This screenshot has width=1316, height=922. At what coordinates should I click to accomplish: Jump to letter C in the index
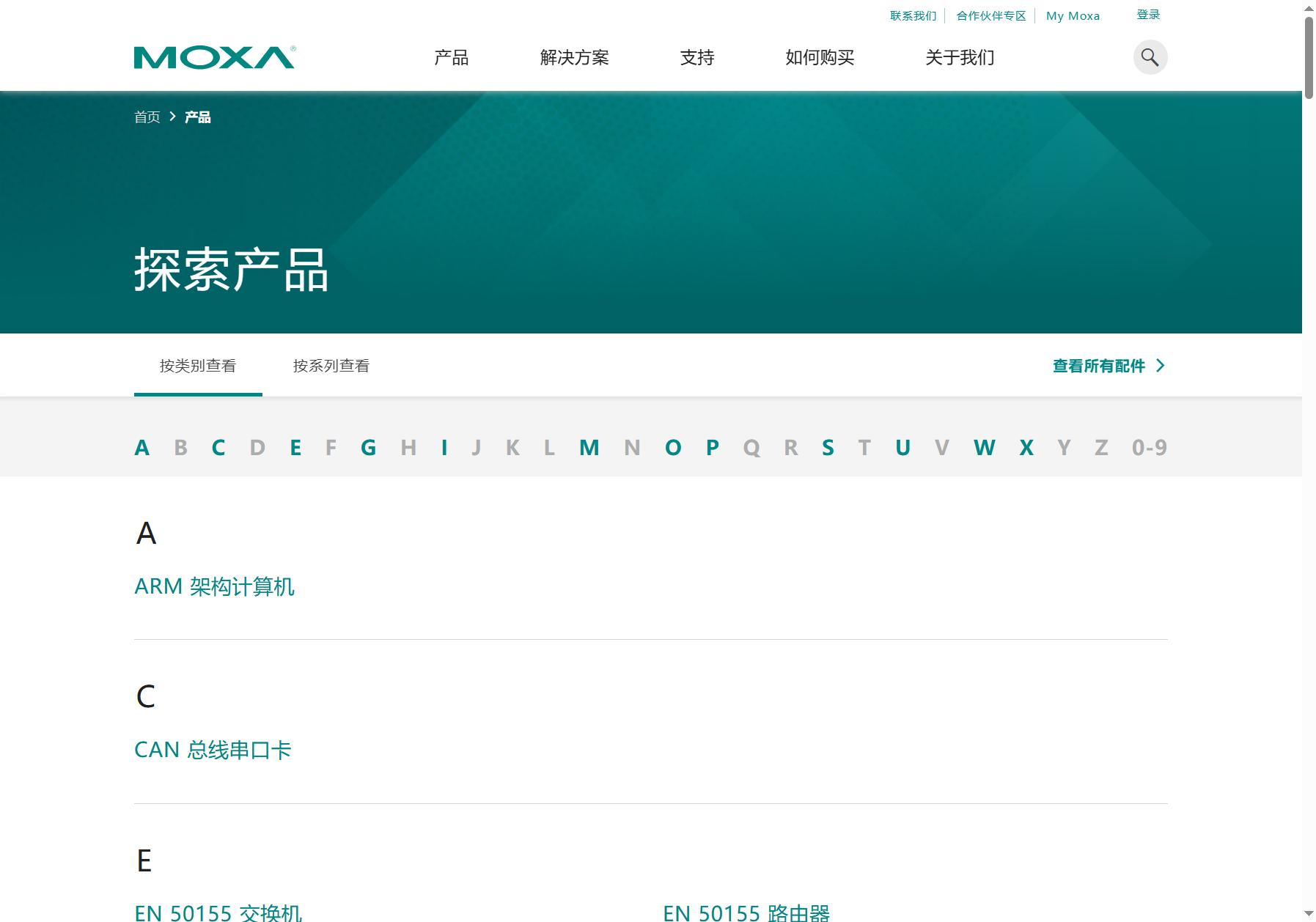point(218,447)
